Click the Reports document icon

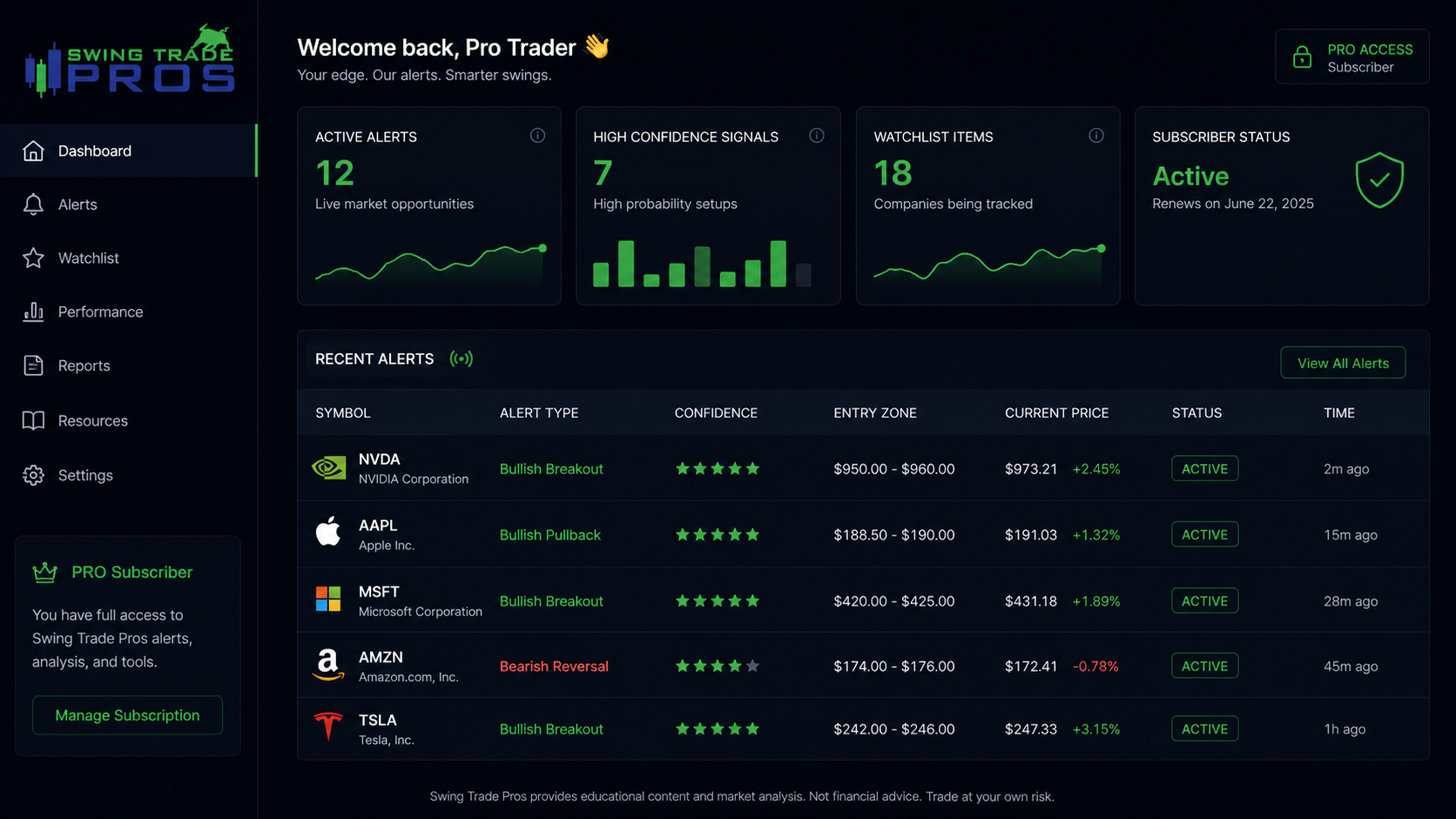[x=33, y=366]
